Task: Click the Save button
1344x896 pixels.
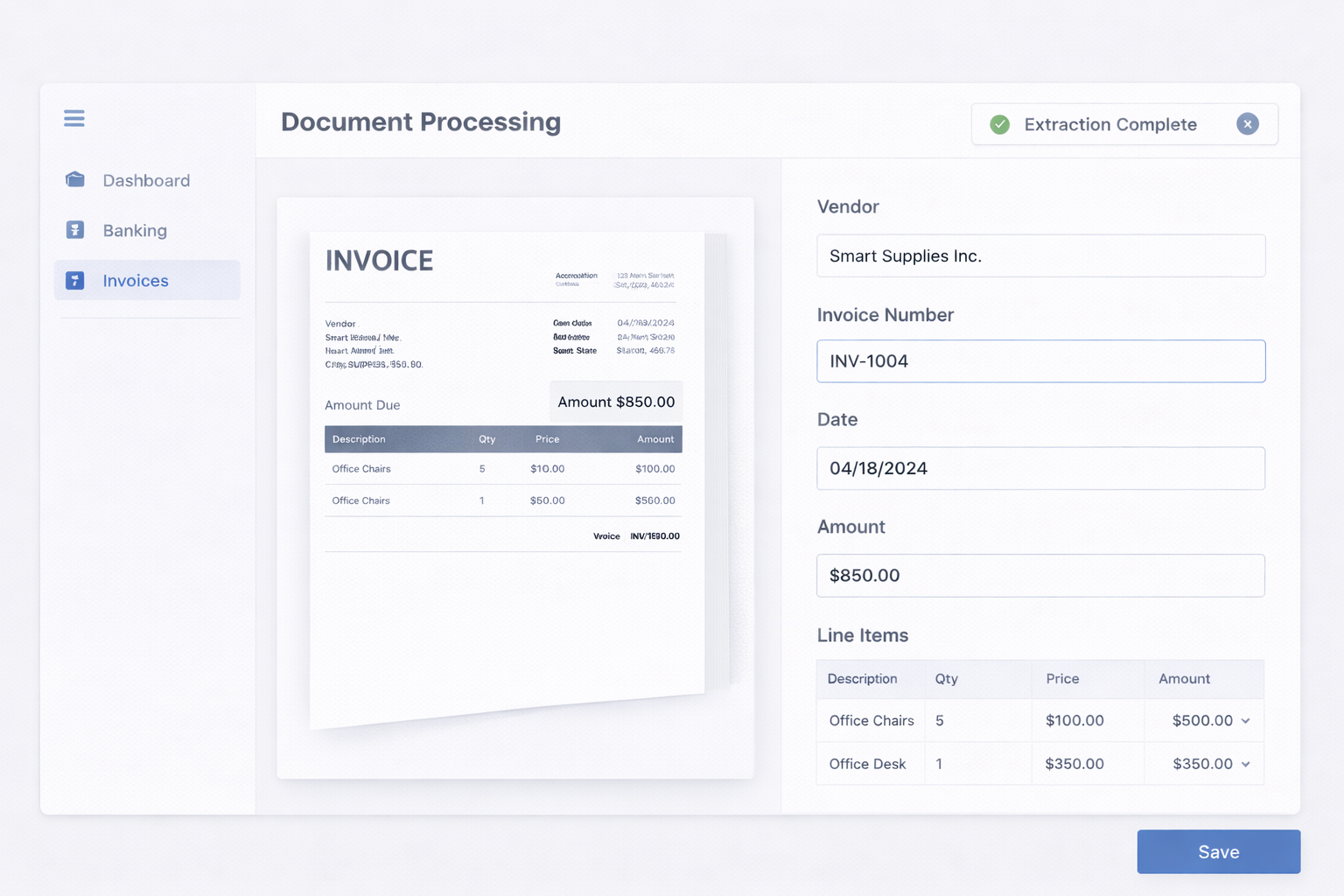Action: [x=1218, y=851]
